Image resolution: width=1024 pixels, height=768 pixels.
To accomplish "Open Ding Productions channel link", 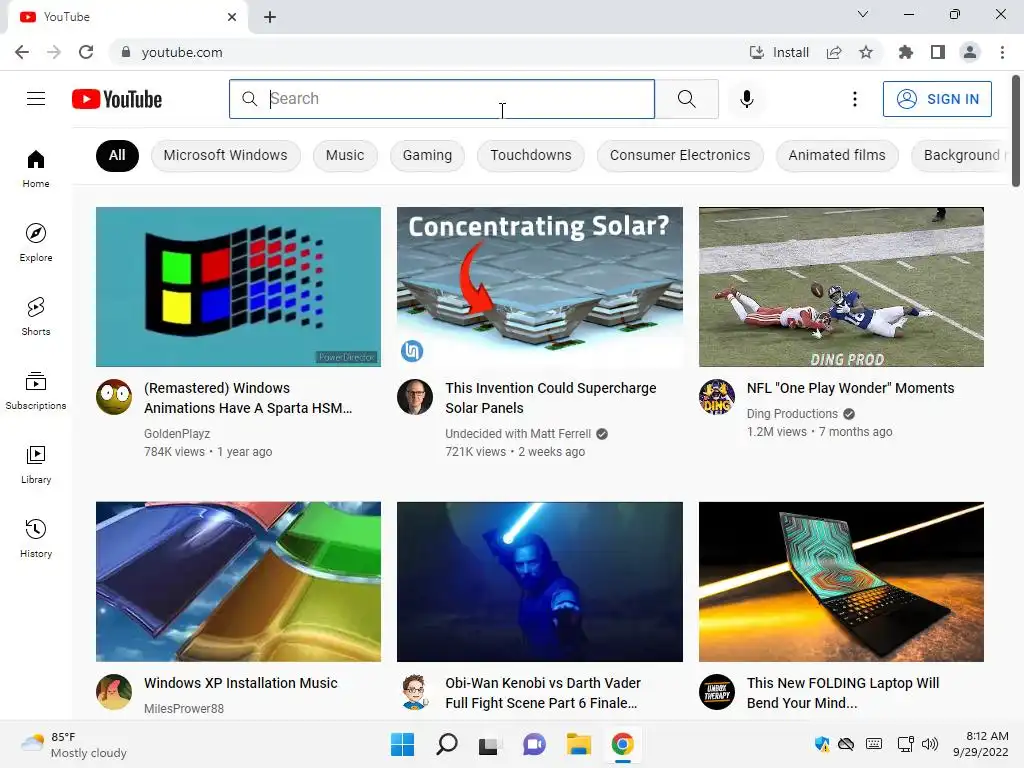I will coord(792,413).
